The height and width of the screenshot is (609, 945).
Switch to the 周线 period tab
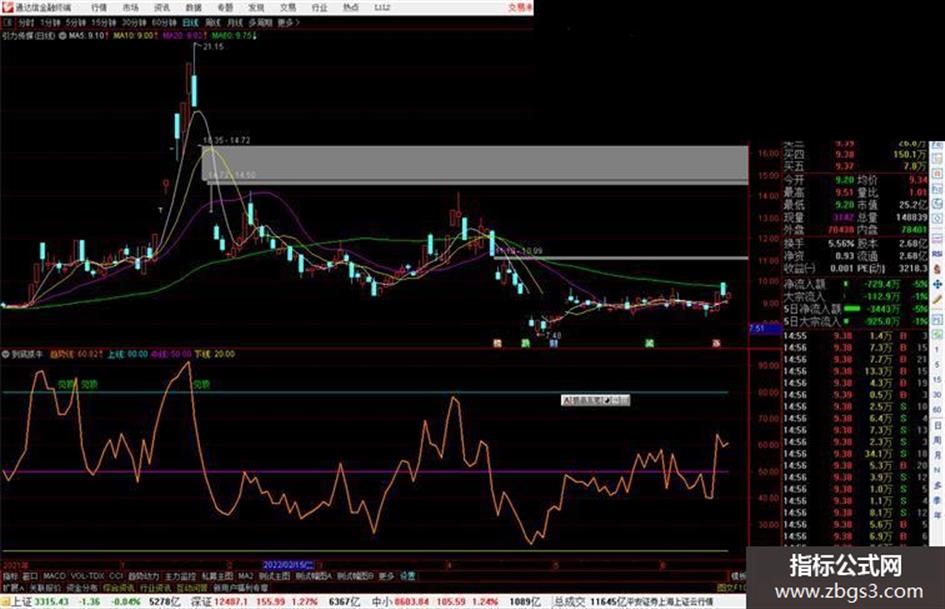213,22
